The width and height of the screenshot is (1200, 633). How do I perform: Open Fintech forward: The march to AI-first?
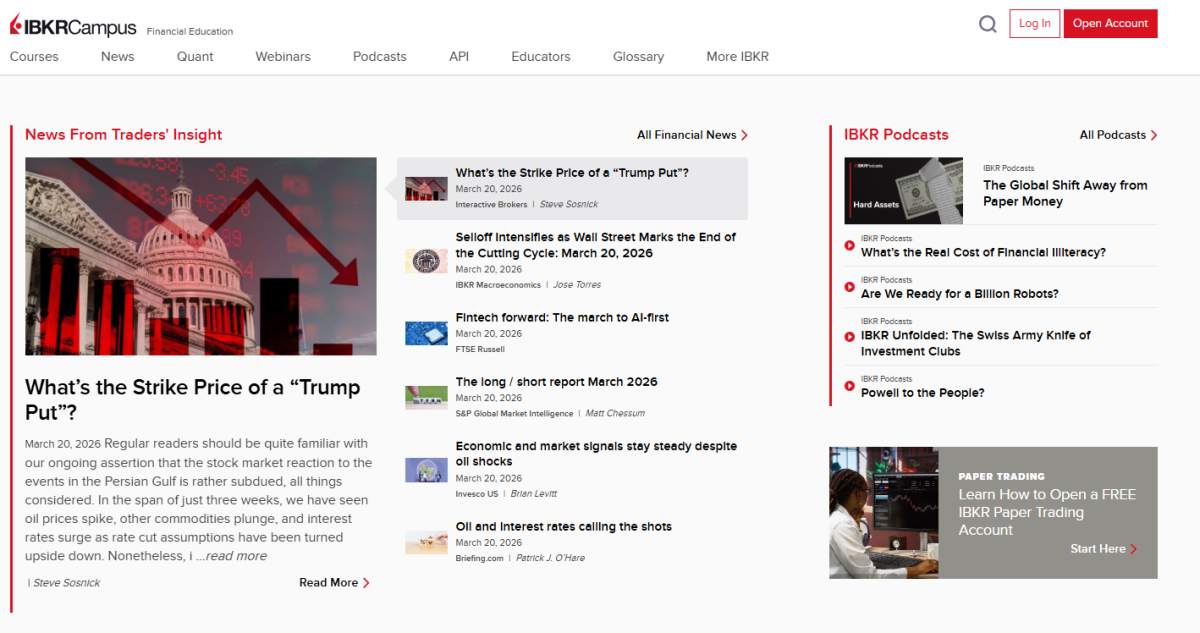click(x=562, y=318)
